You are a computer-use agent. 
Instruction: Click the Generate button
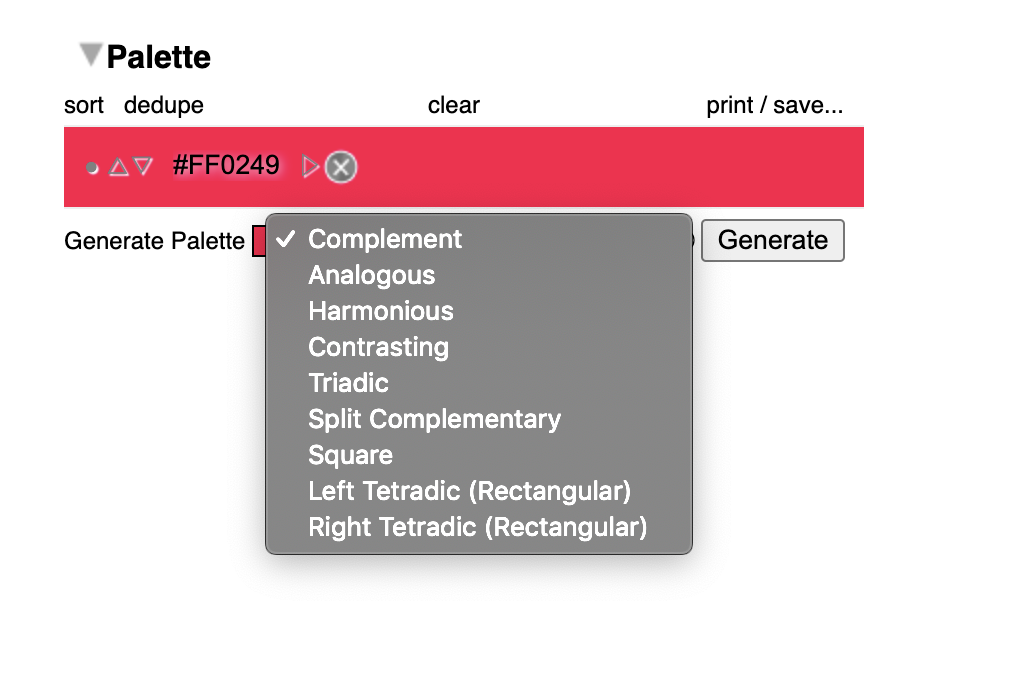tap(773, 240)
